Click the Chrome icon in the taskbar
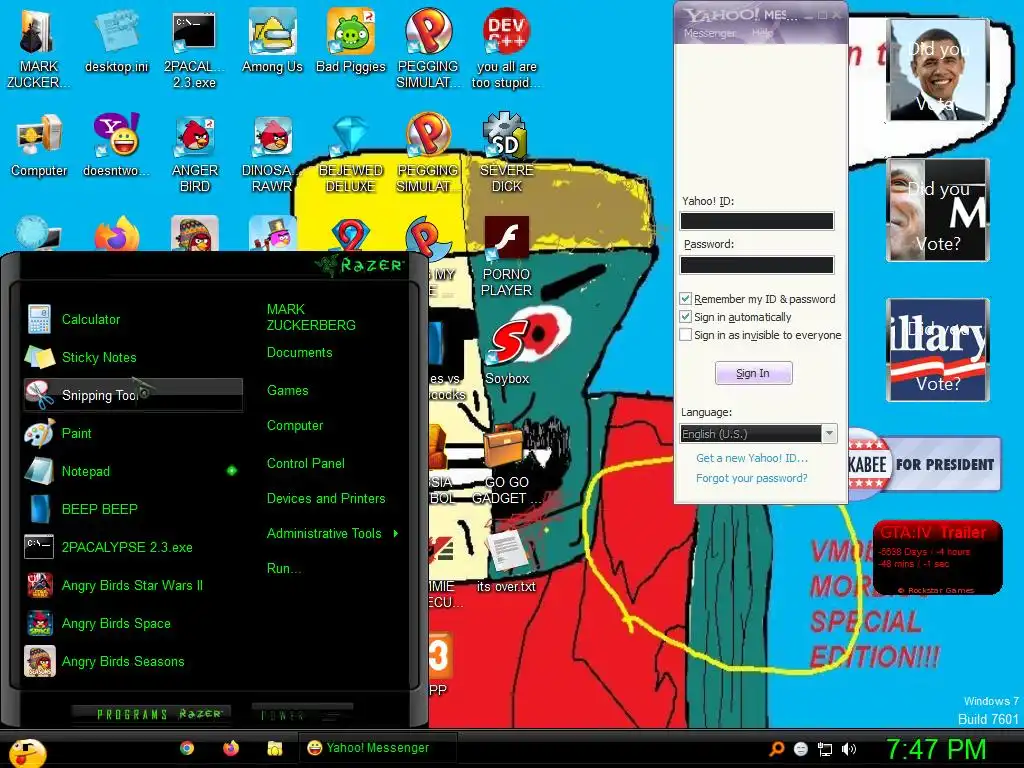 tap(187, 748)
